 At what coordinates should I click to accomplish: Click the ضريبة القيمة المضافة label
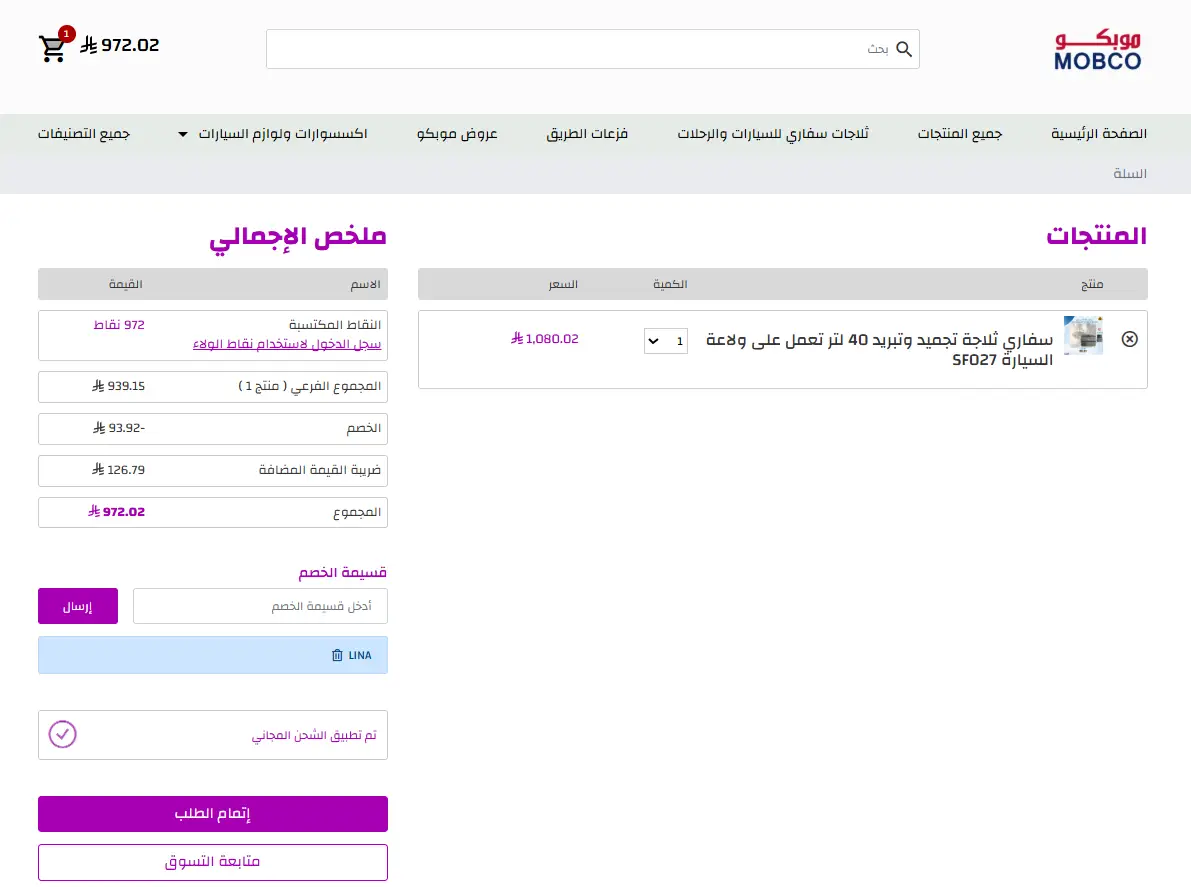tap(320, 470)
